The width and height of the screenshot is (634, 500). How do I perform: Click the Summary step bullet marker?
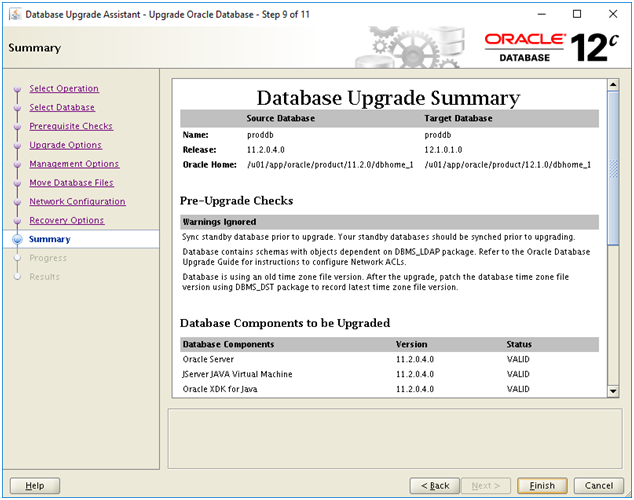(x=17, y=239)
